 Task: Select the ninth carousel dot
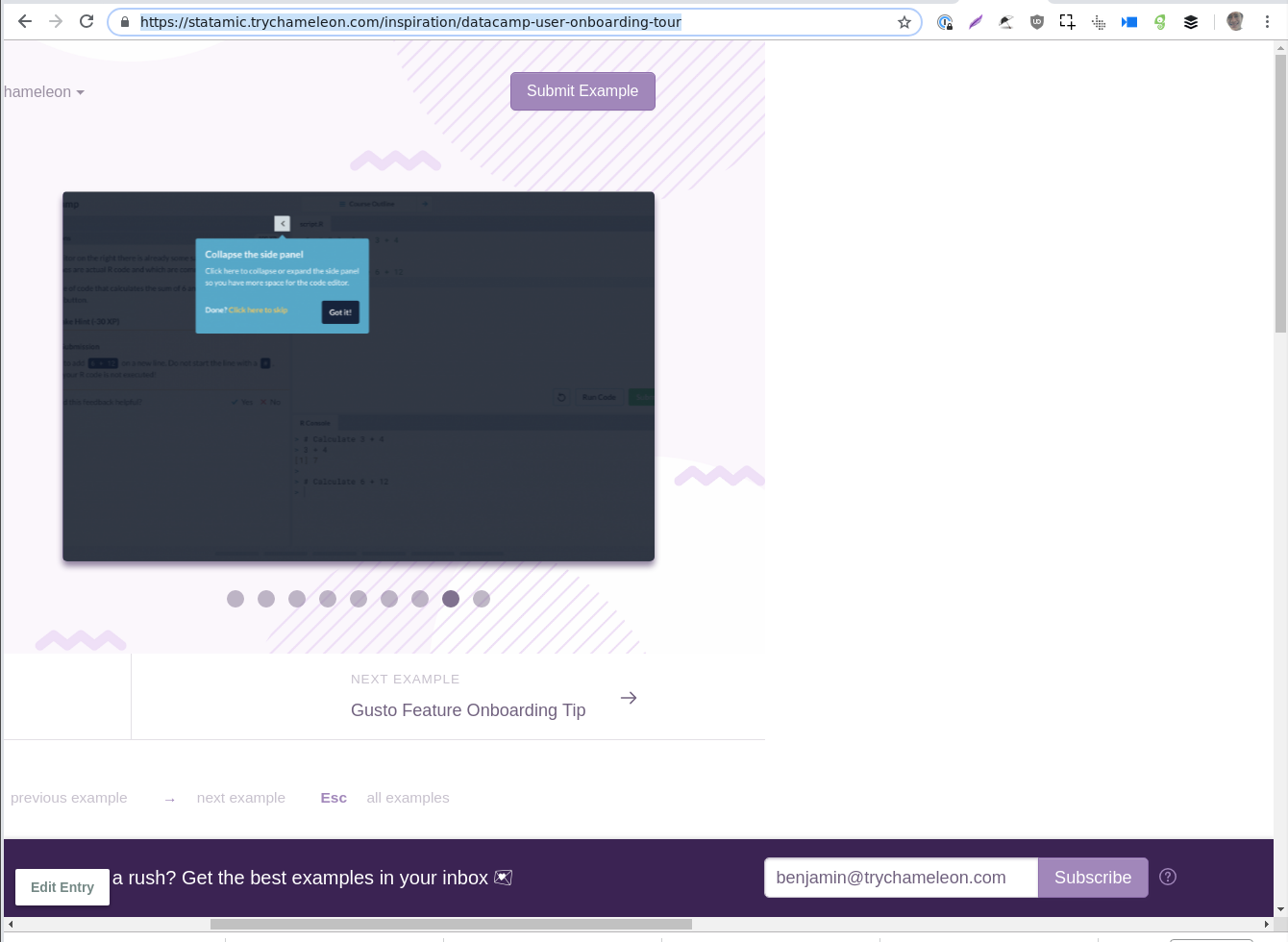482,599
